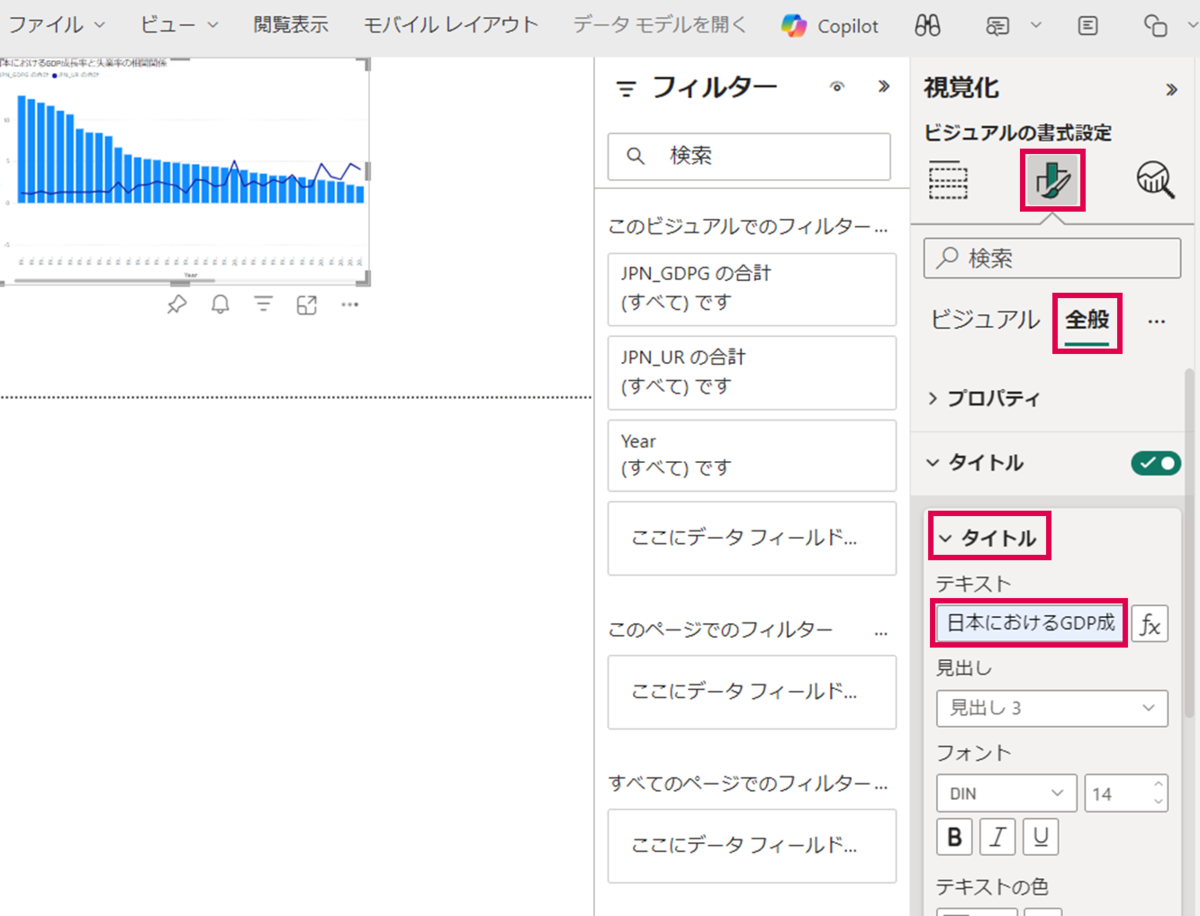Collapse the 視覚化 pane
Viewport: 1200px width, 916px height.
tap(1172, 90)
